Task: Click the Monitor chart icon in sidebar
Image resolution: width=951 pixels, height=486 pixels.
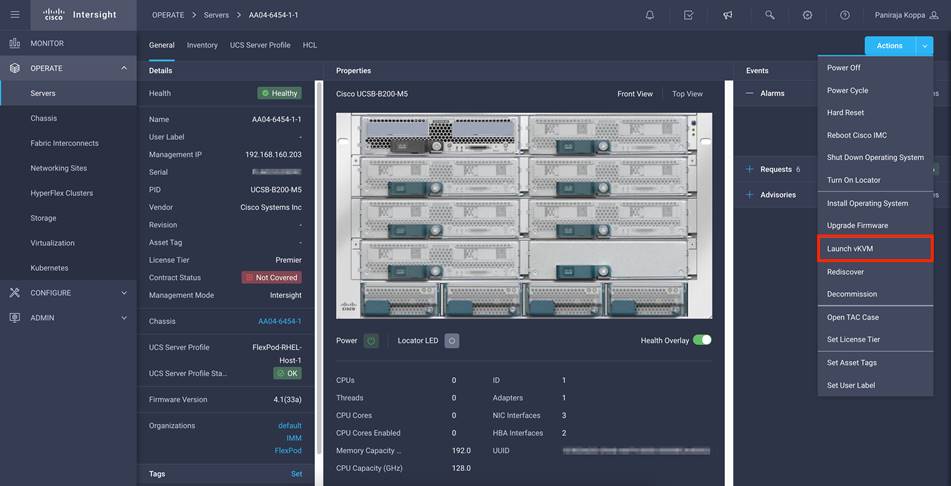Action: (x=15, y=43)
